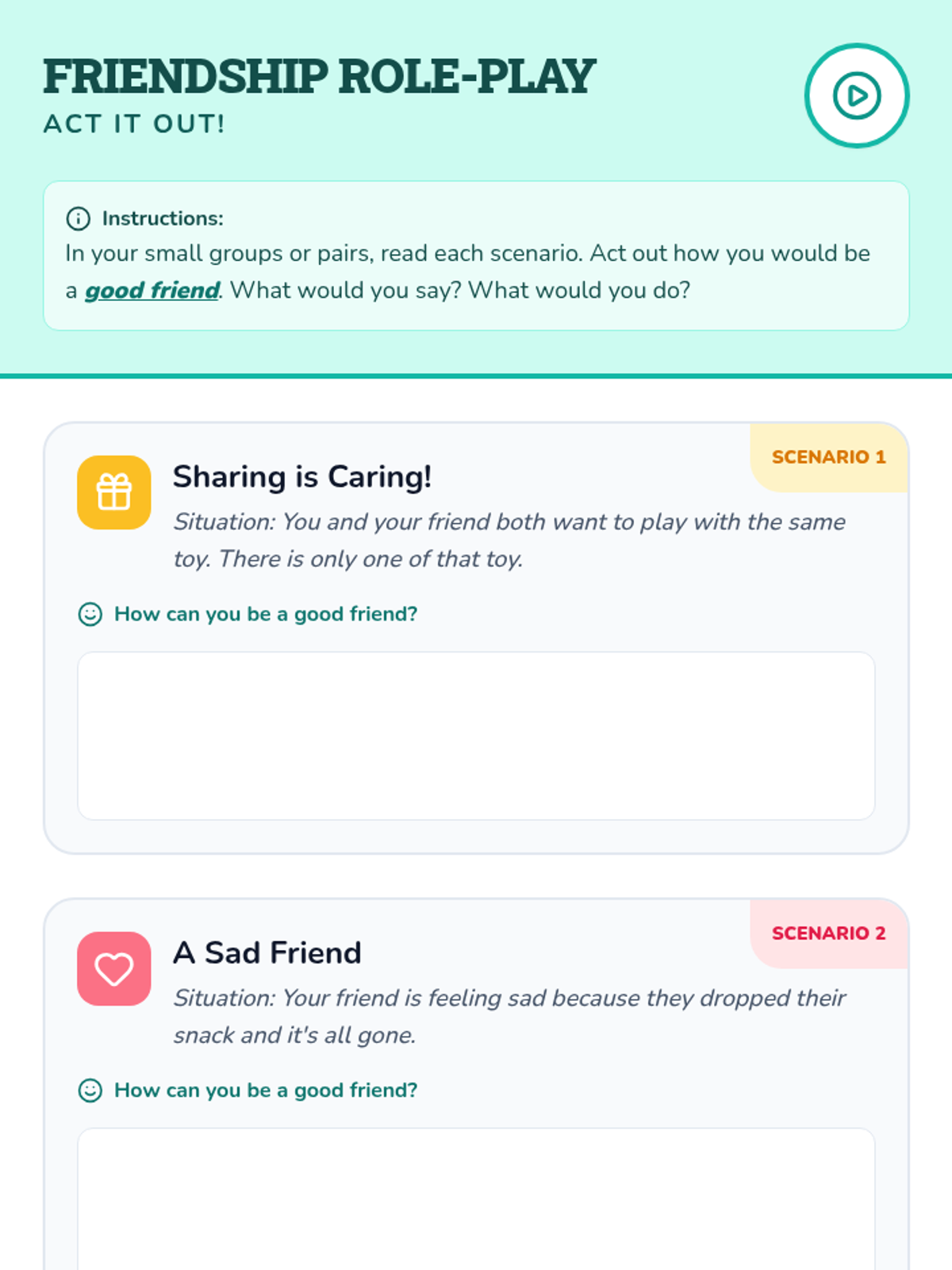Click the smiley icon under A Sad Friend

[90, 1091]
